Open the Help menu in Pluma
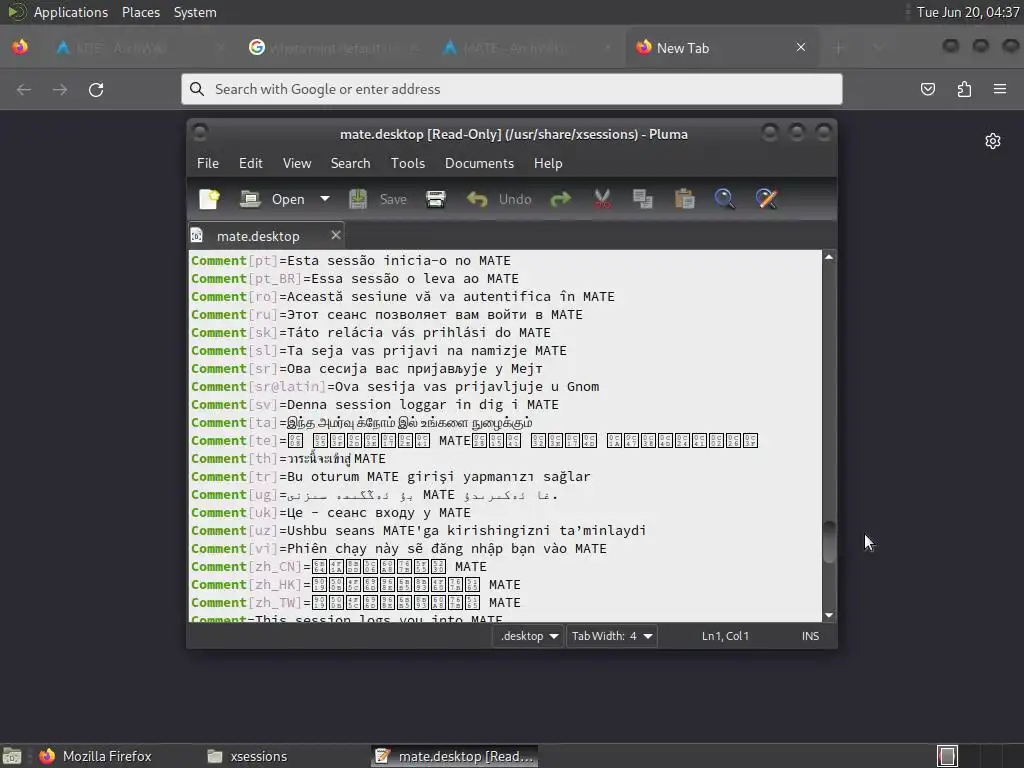The image size is (1024, 768). point(548,163)
